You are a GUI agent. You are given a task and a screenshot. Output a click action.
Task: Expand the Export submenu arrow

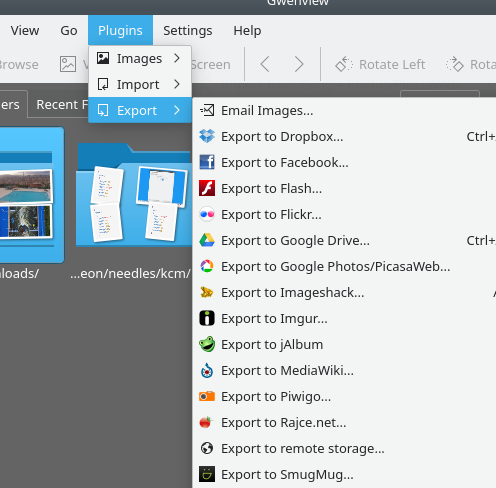point(177,110)
